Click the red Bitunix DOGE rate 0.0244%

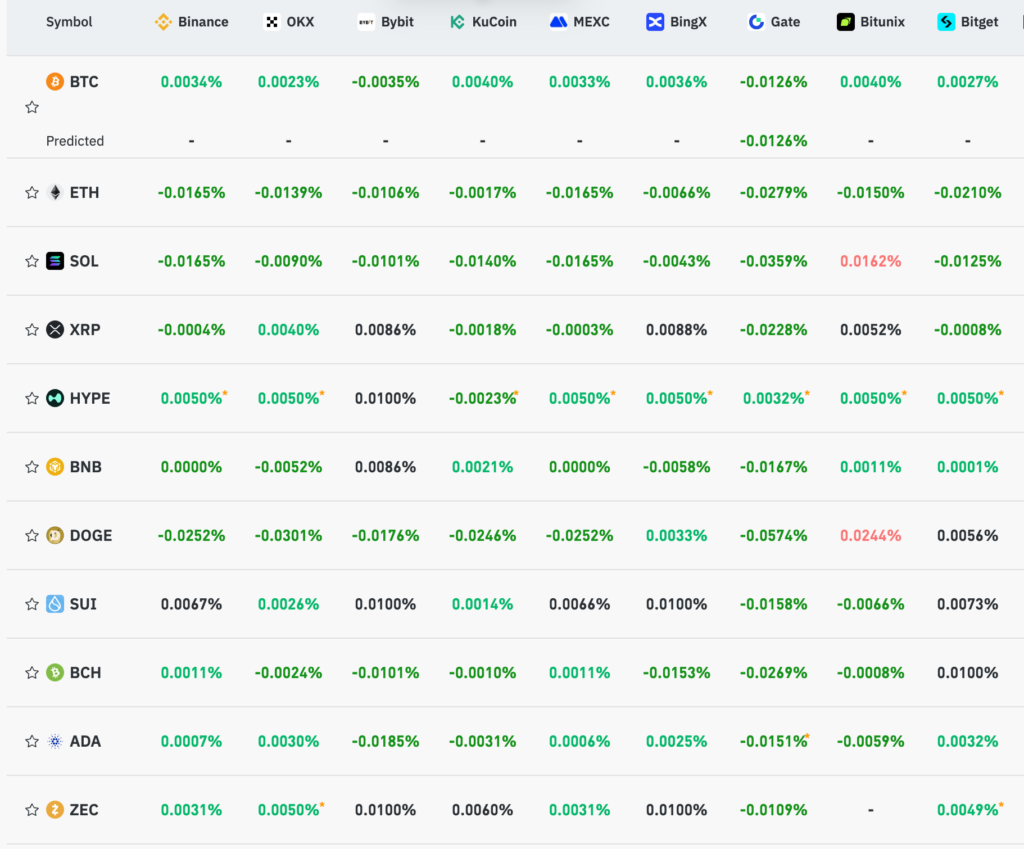tap(871, 536)
